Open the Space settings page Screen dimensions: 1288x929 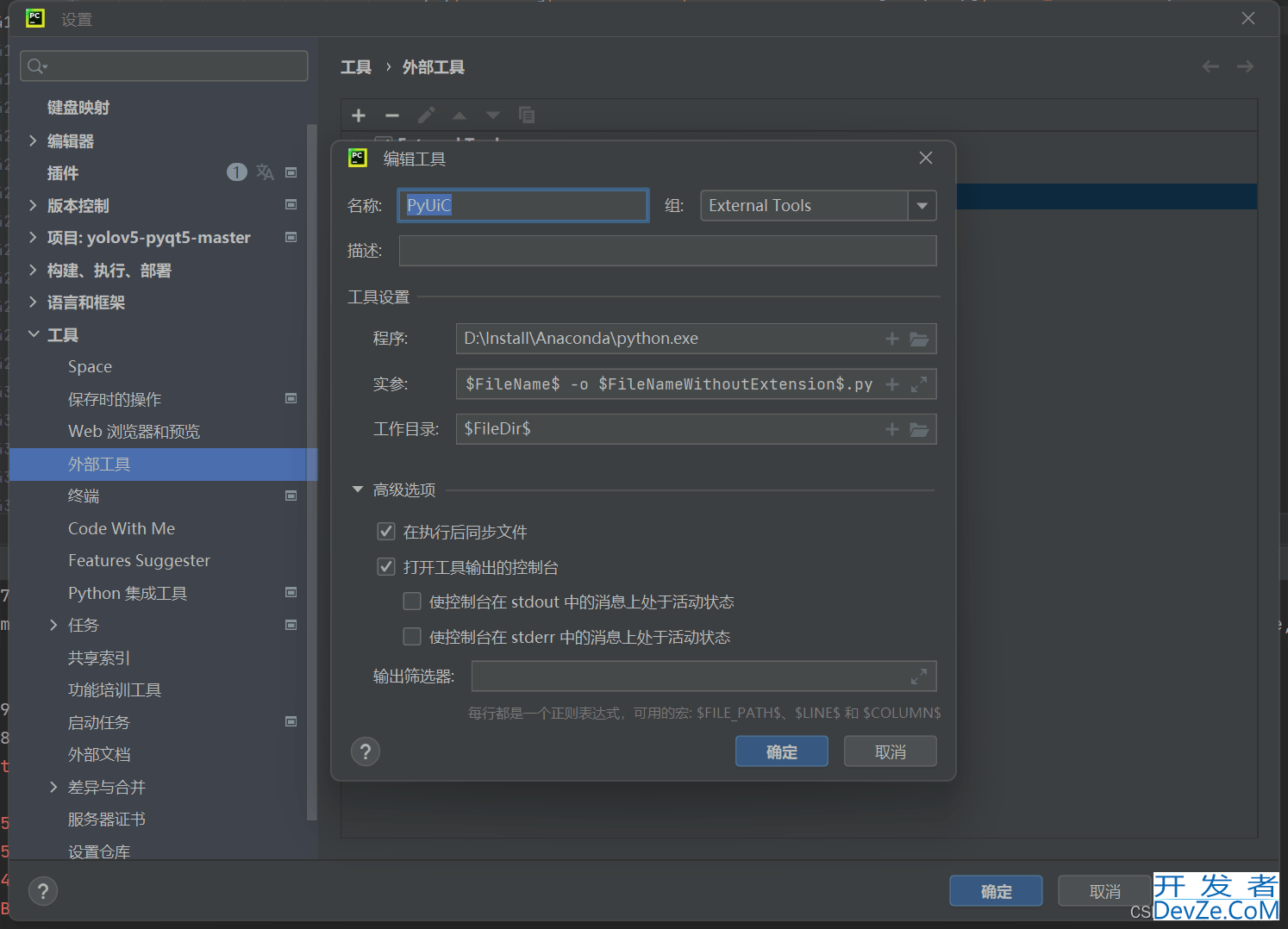tap(90, 367)
